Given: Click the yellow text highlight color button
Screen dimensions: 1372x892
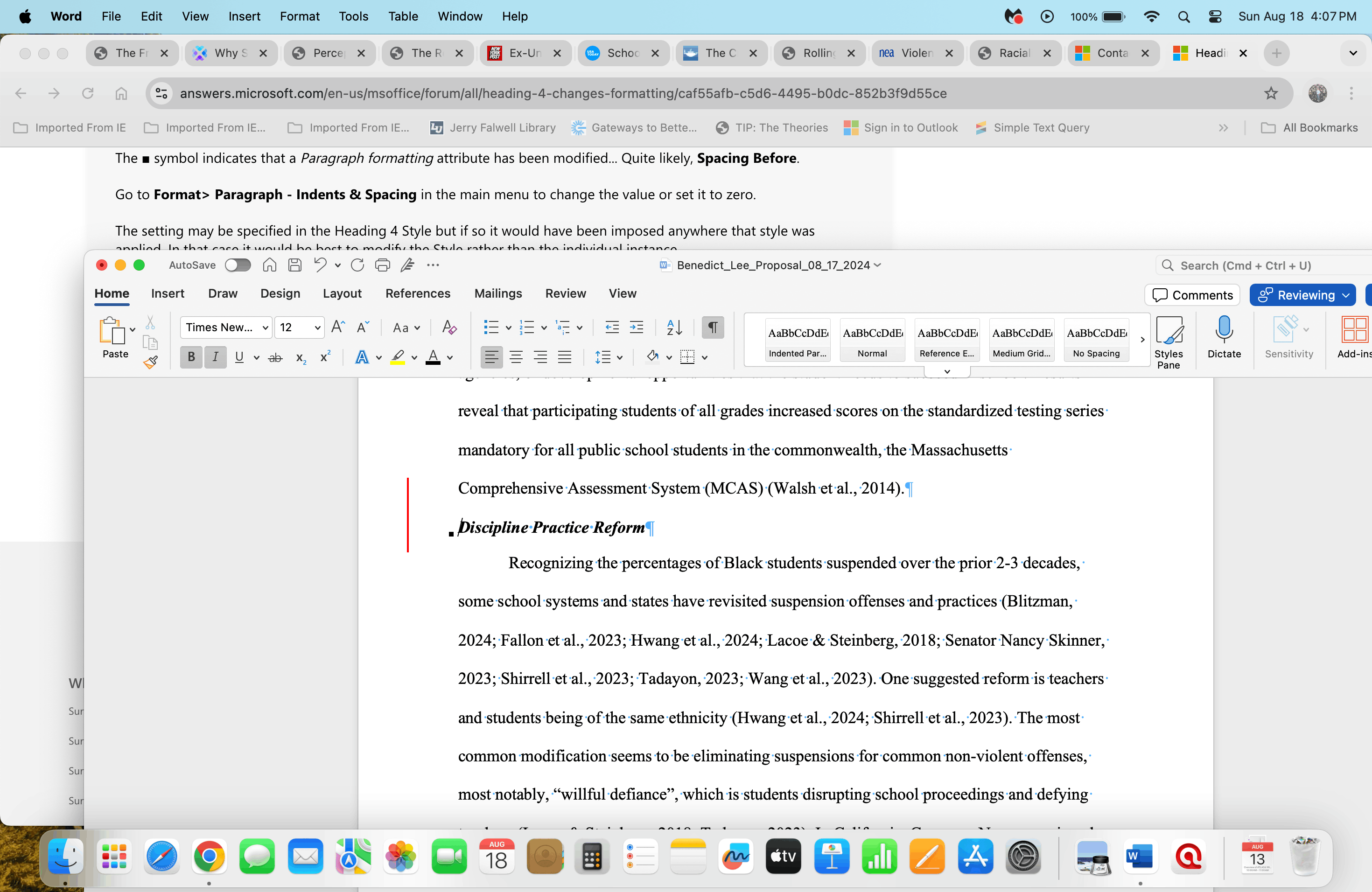Looking at the screenshot, I should click(397, 357).
